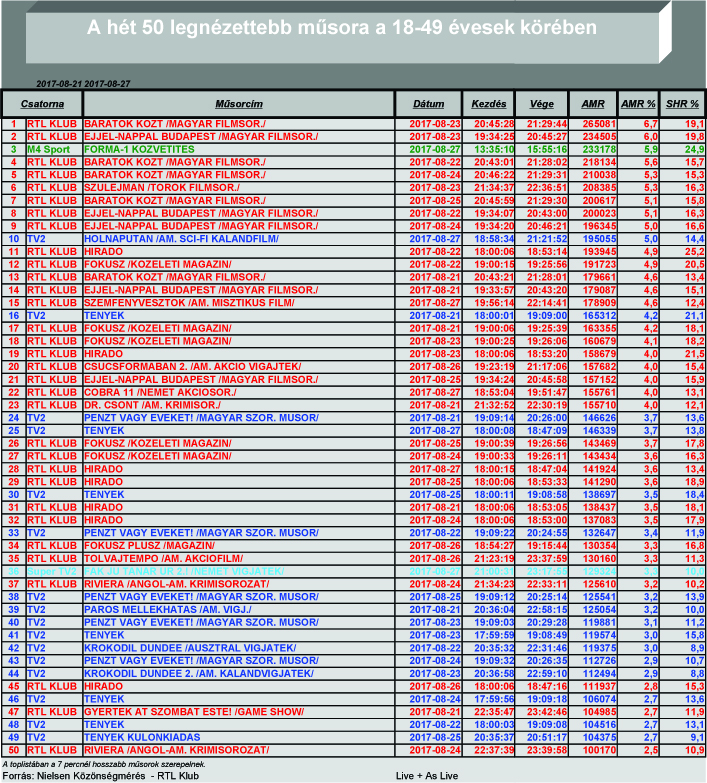Select the end time 23:39:58
The height and width of the screenshot is (783, 707).
click(547, 750)
